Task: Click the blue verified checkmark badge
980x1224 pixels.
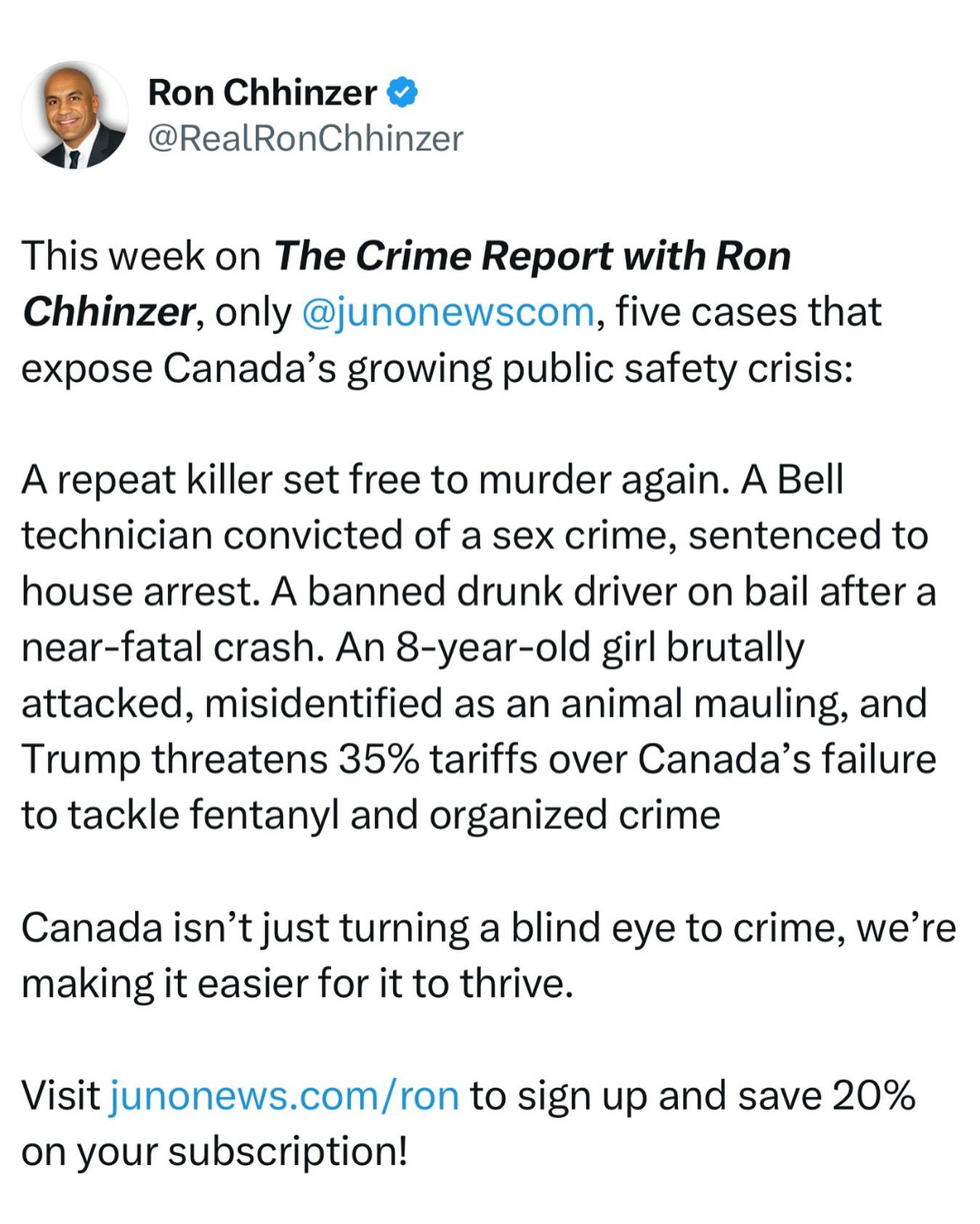Action: click(402, 93)
